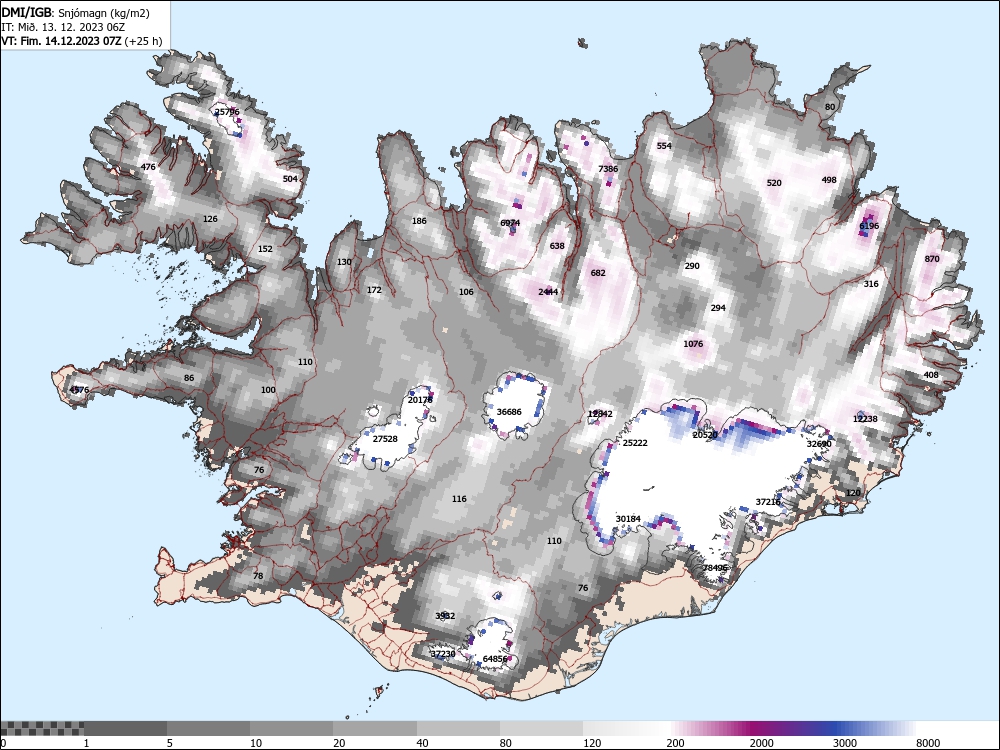Click the map value 12342

(600, 414)
